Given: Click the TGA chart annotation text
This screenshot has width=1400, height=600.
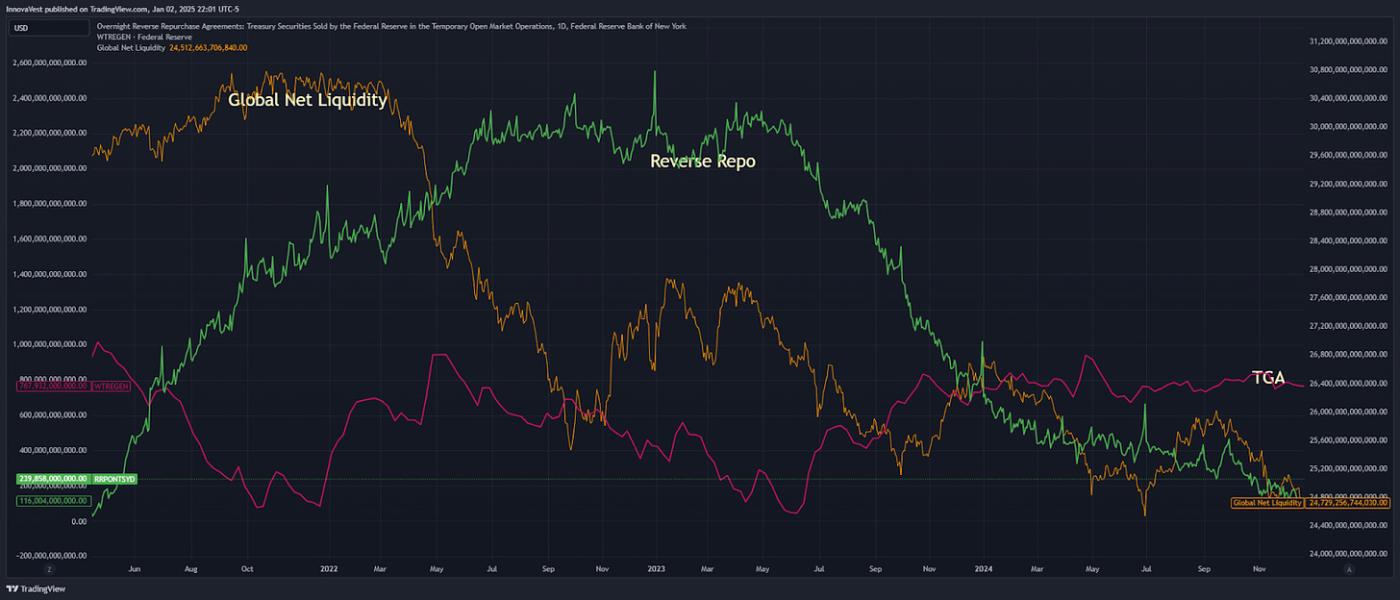Looking at the screenshot, I should 1268,377.
